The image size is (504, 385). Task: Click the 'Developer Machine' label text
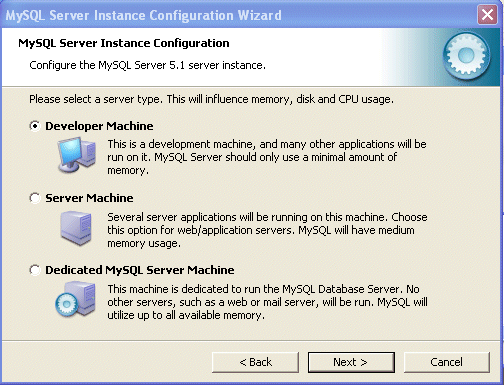[x=99, y=126]
